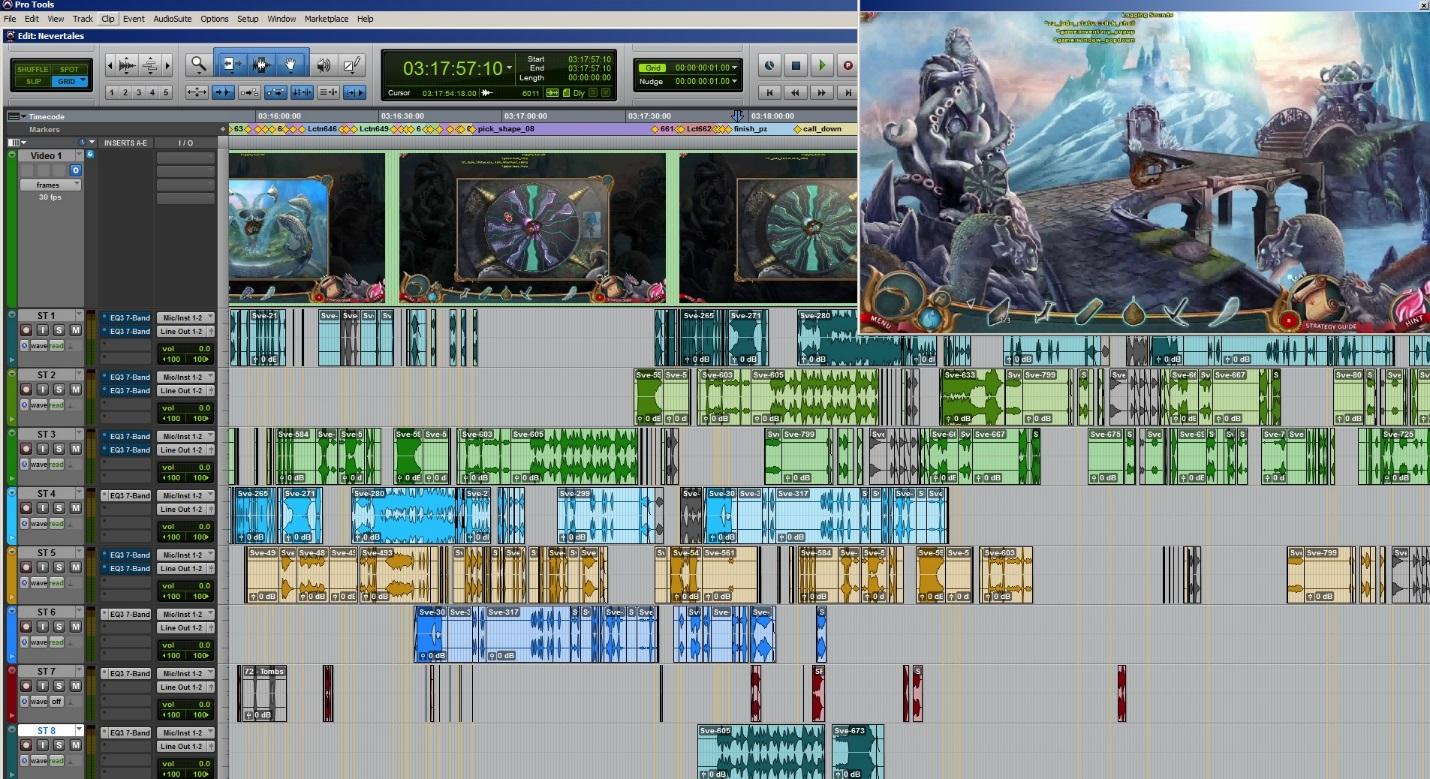Recall zoom preset 1
1430x779 pixels.
point(112,92)
